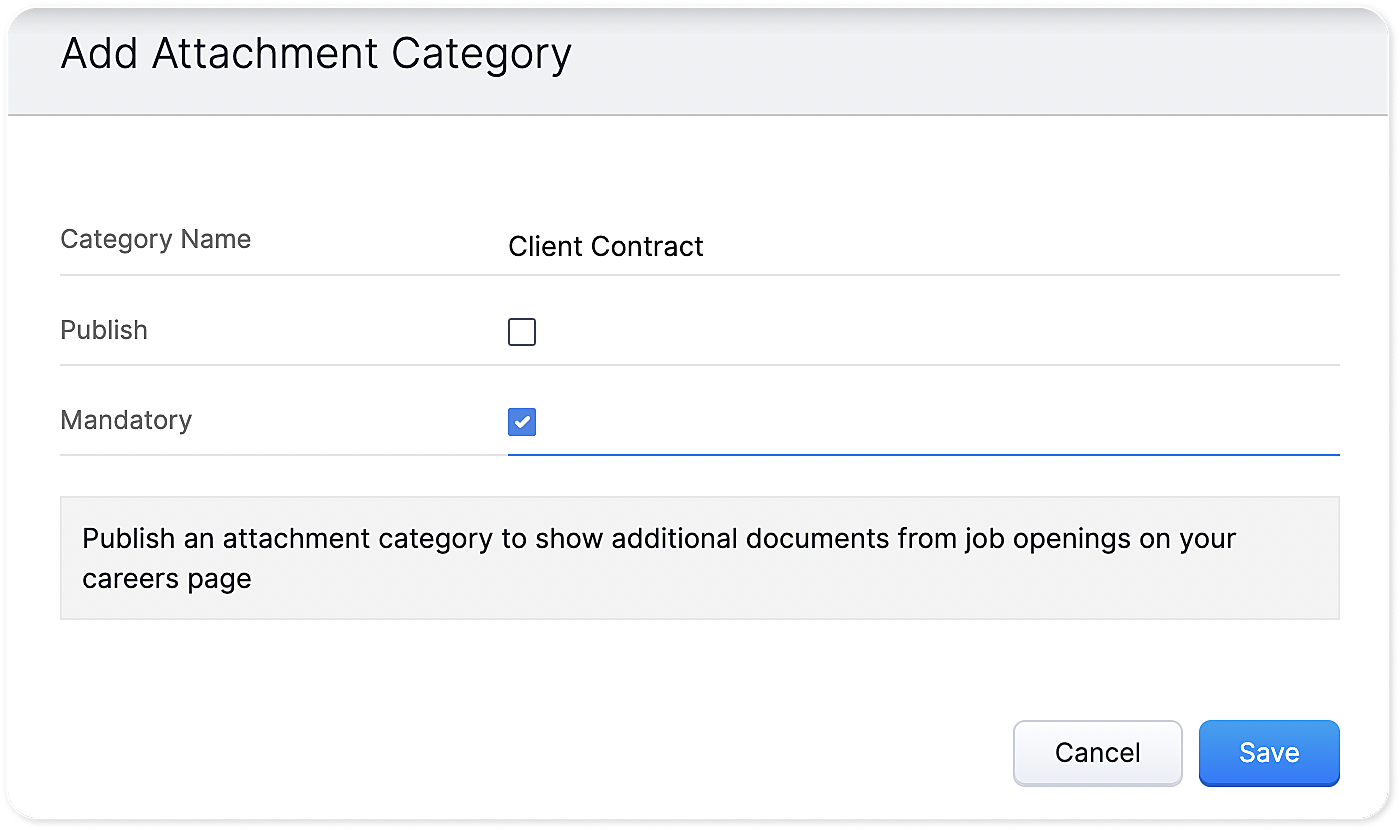Screen dimensions: 1400x830
Task: Click the empty square Publish box
Action: (522, 332)
